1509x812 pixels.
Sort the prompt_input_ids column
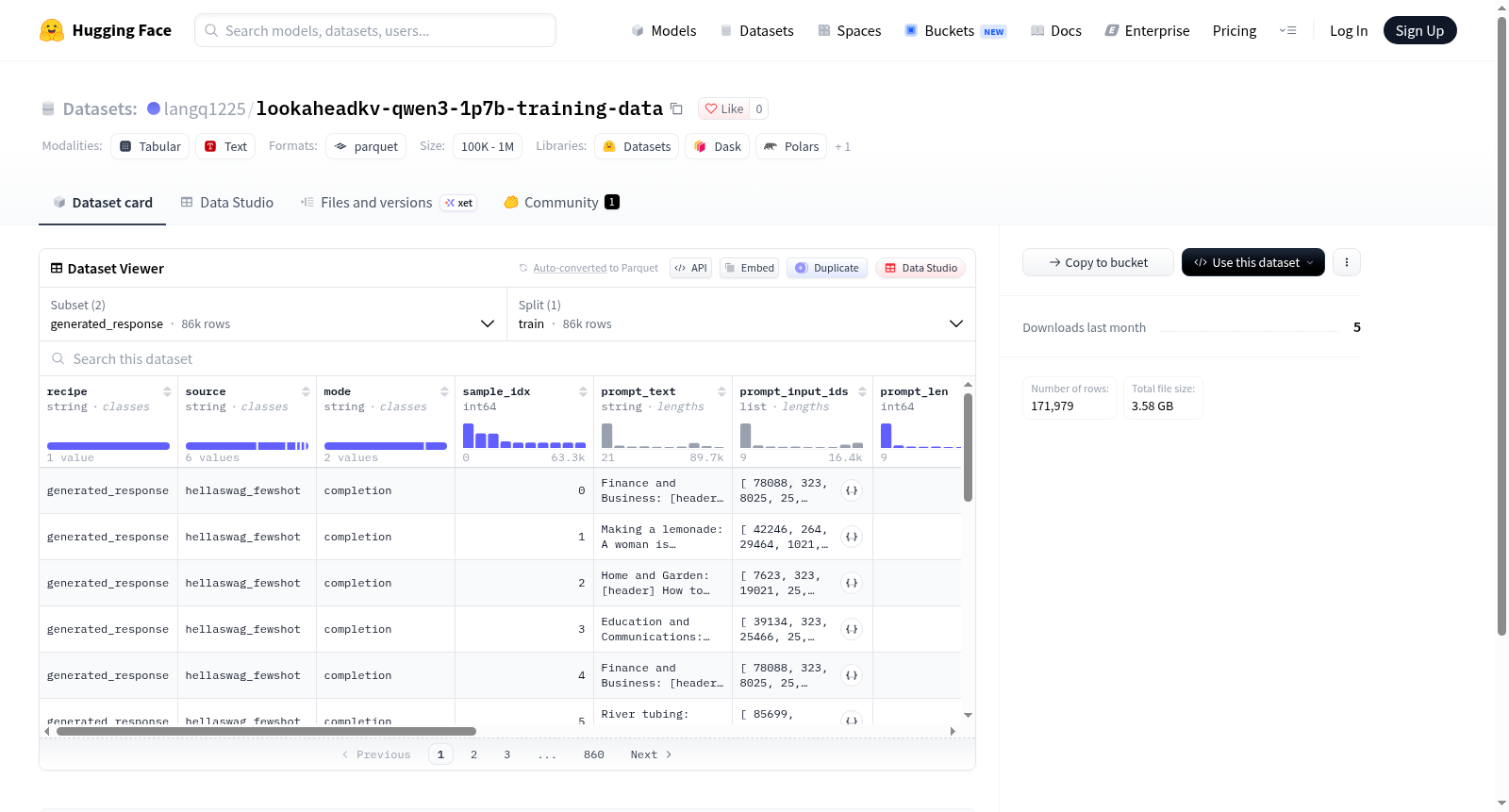862,391
